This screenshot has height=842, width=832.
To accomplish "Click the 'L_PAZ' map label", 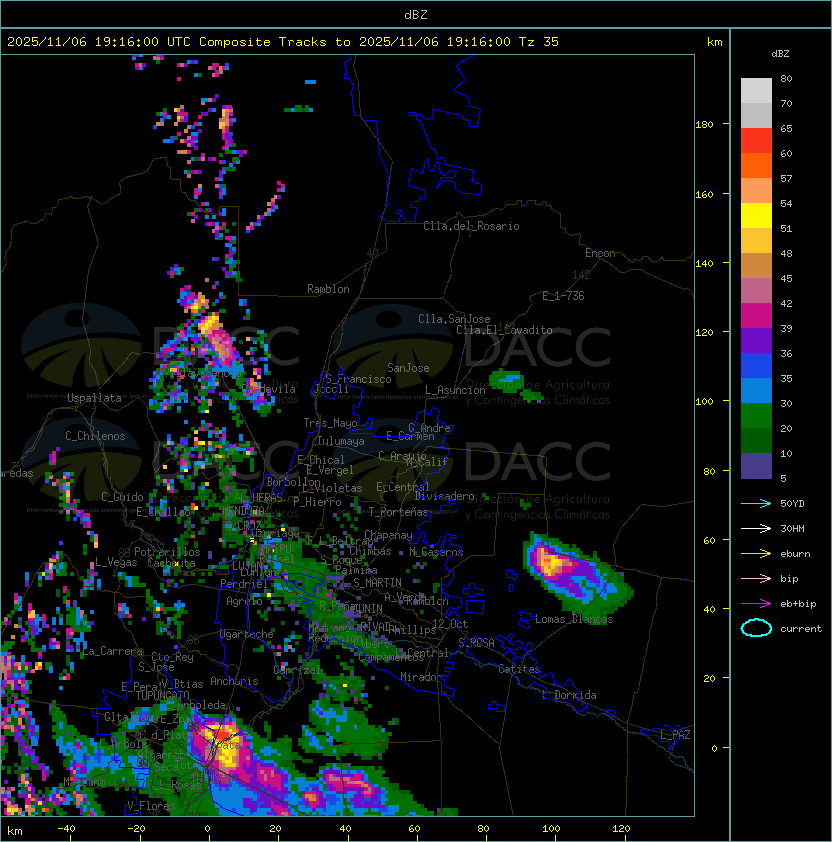I will pyautogui.click(x=675, y=735).
